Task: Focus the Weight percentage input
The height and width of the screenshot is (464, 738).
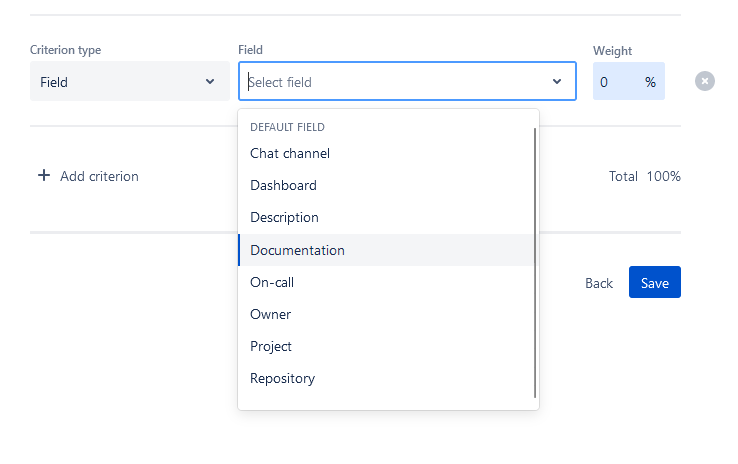Action: [615, 82]
